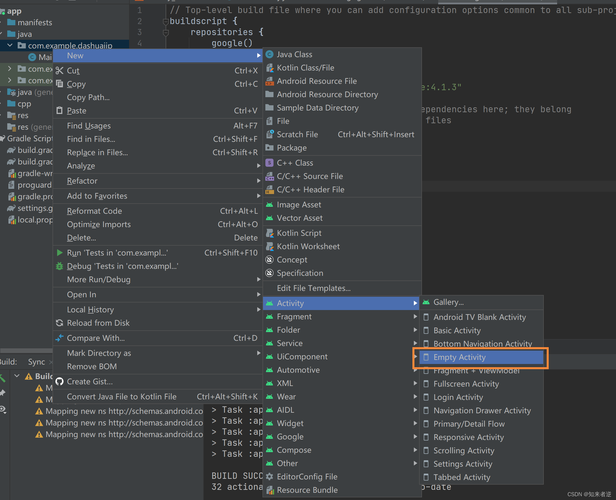
Task: Click the Image Asset Android icon
Action: point(270,204)
